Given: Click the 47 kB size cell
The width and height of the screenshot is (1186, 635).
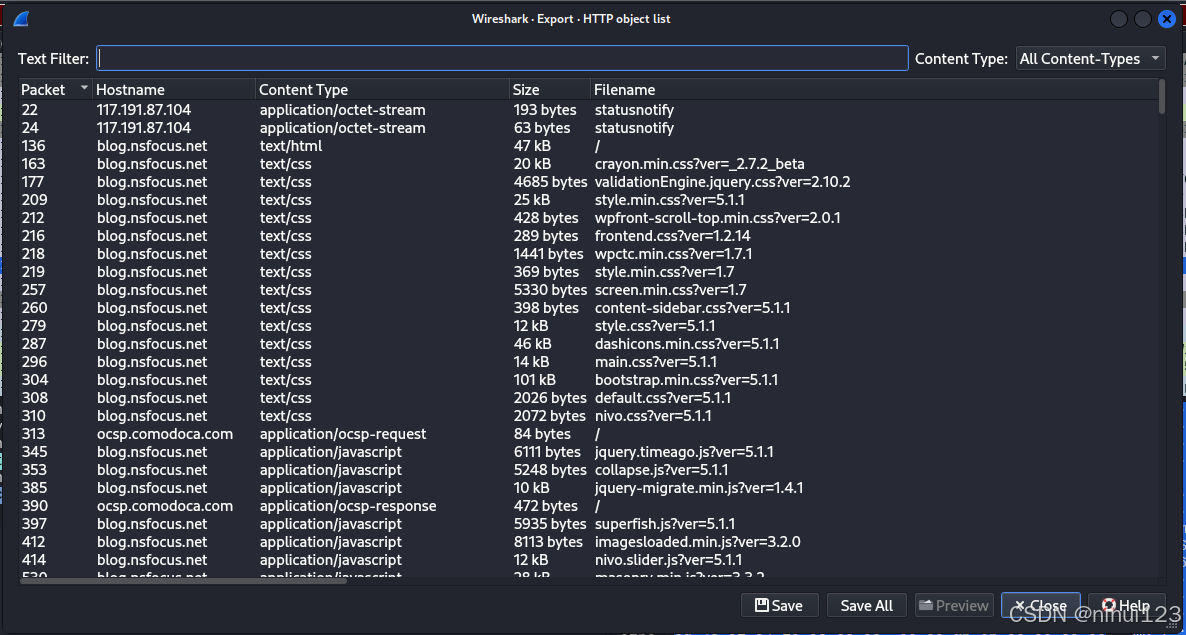Looking at the screenshot, I should [532, 146].
